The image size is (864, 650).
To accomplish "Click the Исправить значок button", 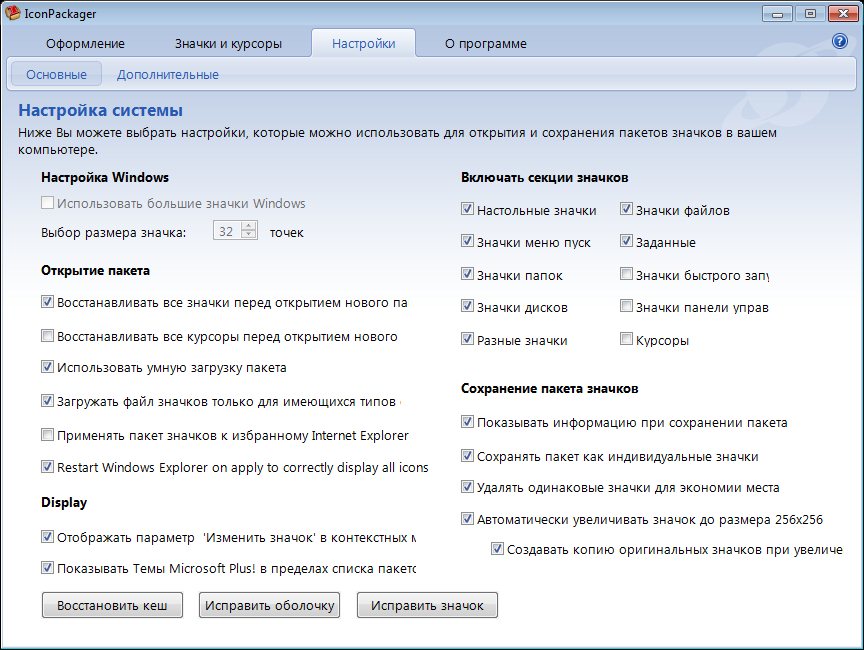I will [427, 605].
